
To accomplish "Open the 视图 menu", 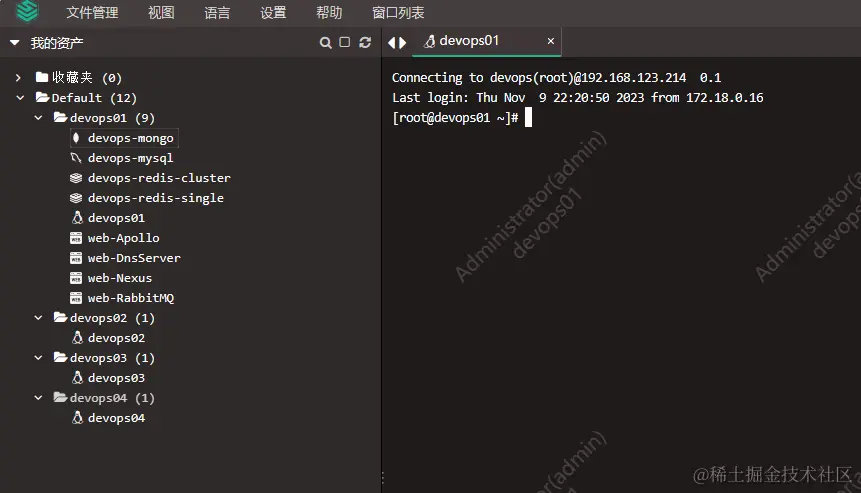I will 161,13.
